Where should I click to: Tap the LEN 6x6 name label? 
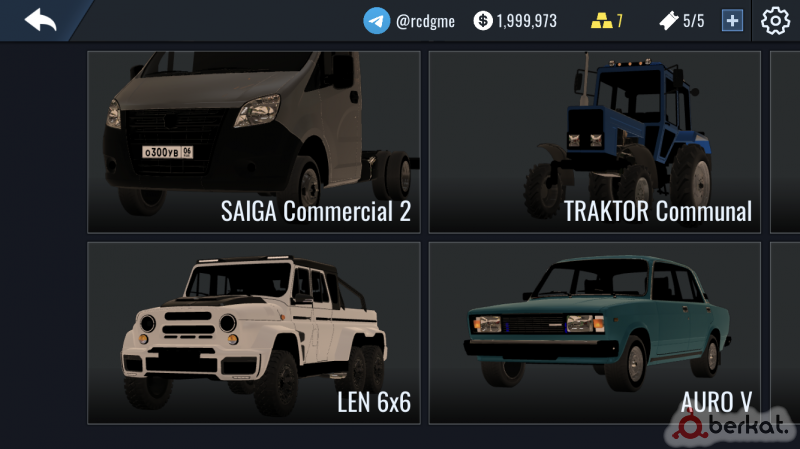point(374,402)
